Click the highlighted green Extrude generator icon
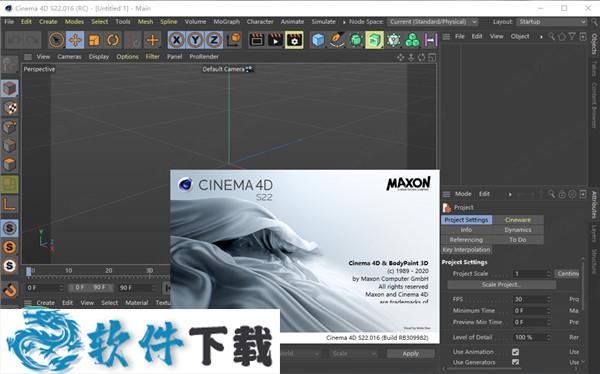The width and height of the screenshot is (600, 374). (x=375, y=40)
